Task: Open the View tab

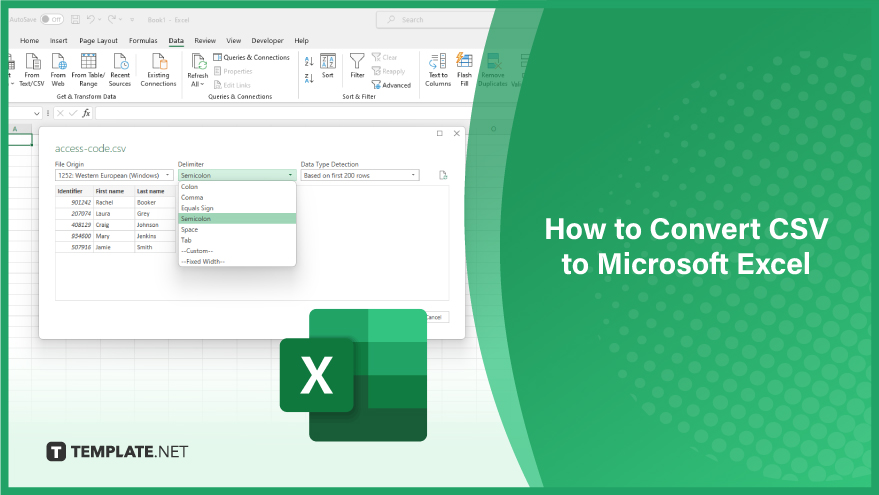Action: (x=234, y=41)
